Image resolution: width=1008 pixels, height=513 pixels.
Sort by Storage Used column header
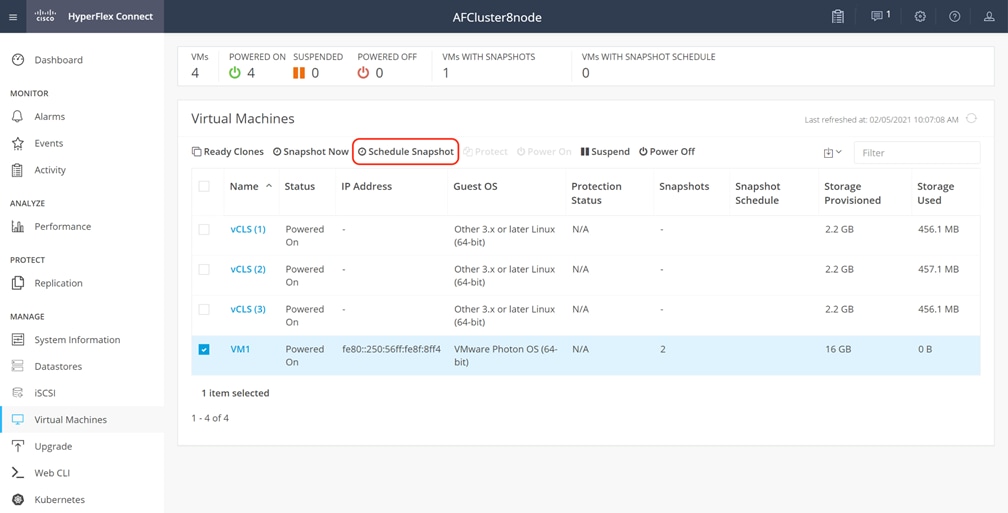click(x=935, y=193)
